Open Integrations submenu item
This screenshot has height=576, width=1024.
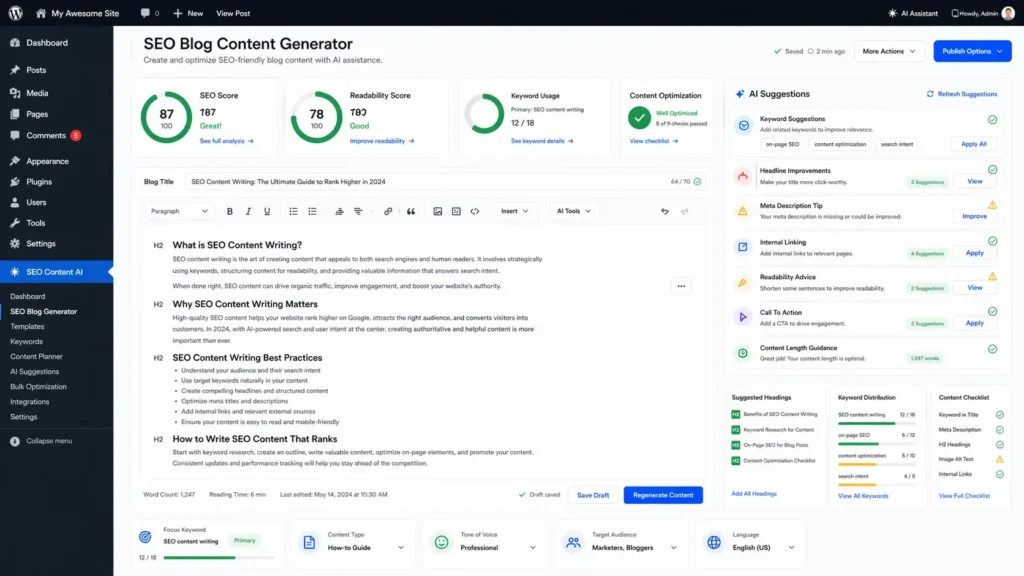tap(29, 402)
